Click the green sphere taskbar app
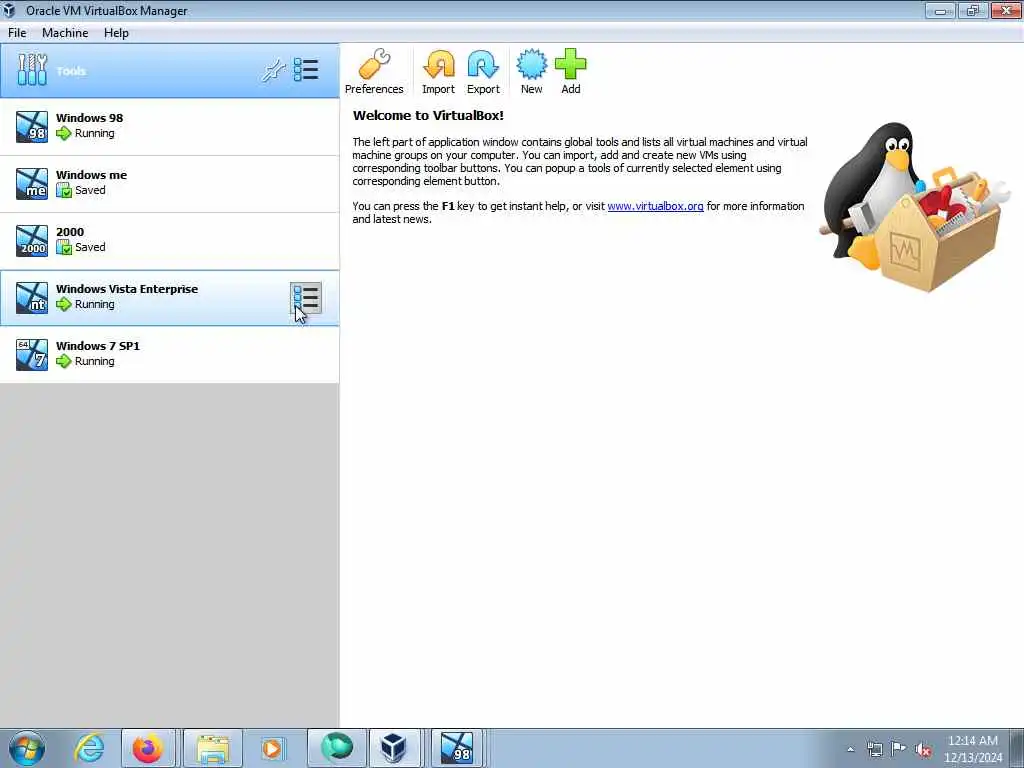This screenshot has width=1024, height=768. coord(336,748)
